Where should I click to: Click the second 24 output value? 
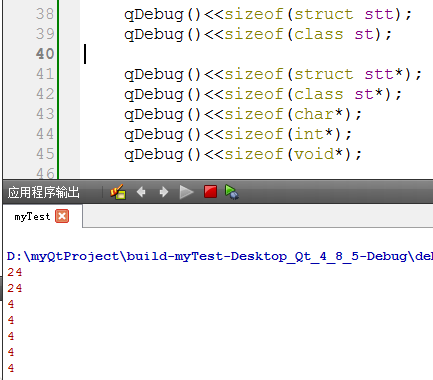(15, 288)
